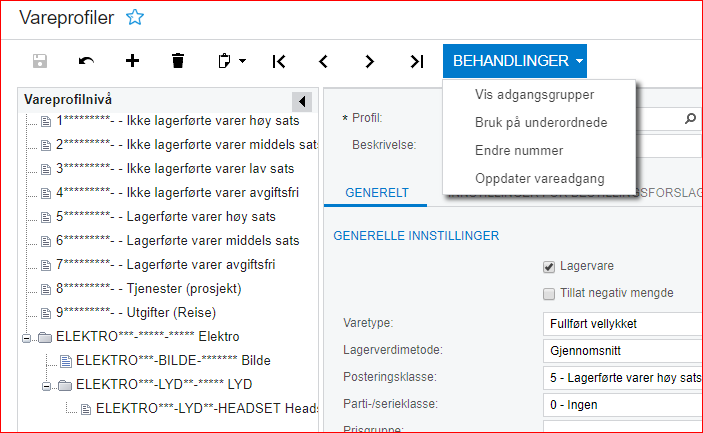Add a new record with plus icon
This screenshot has width=703, height=433.
click(x=132, y=61)
